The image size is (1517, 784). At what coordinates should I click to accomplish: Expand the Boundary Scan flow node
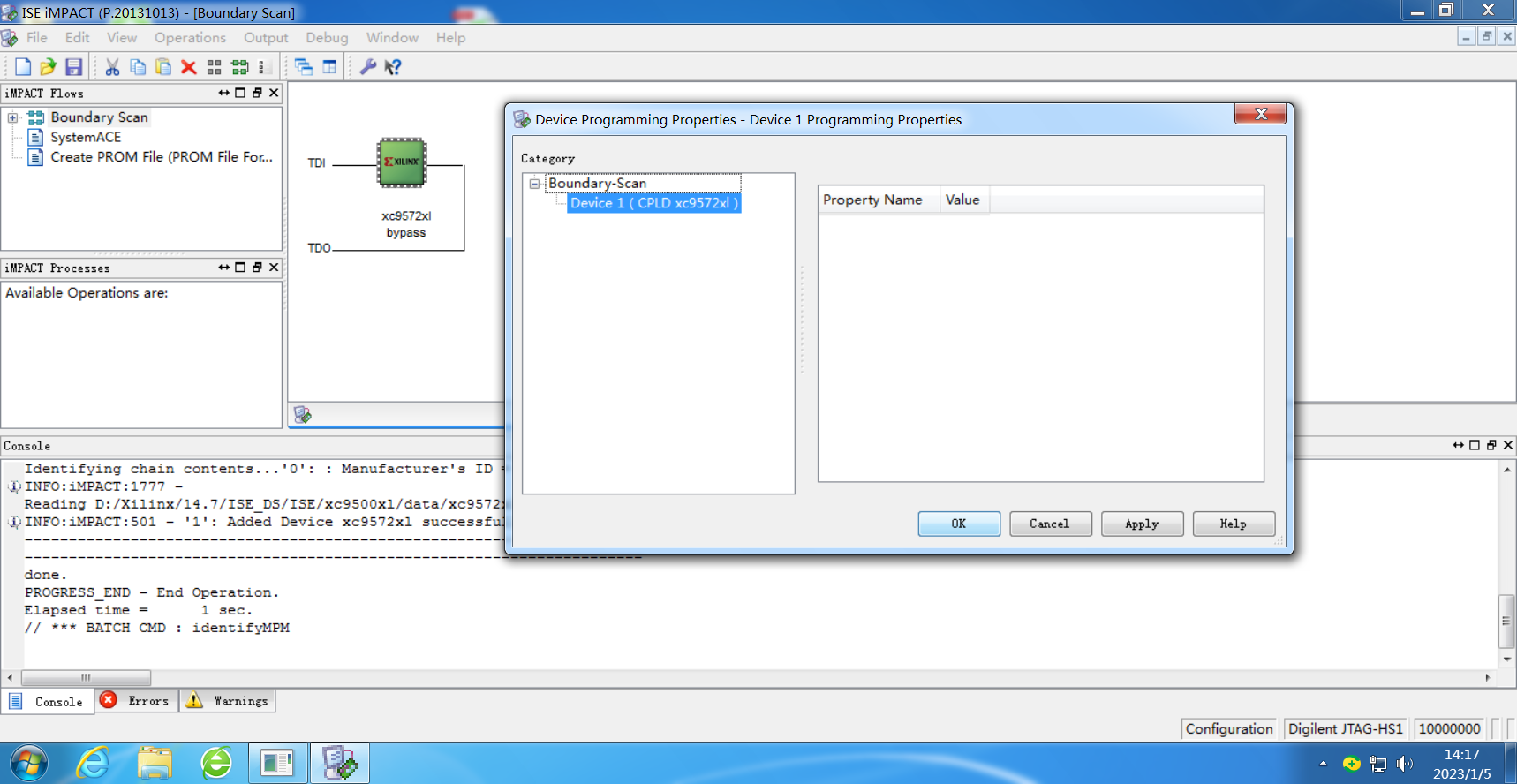pos(13,117)
